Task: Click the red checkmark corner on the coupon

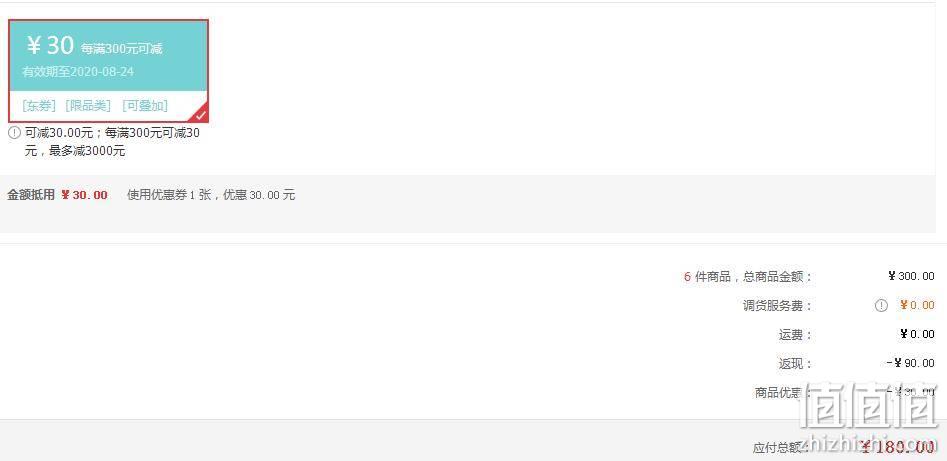Action: coord(199,114)
